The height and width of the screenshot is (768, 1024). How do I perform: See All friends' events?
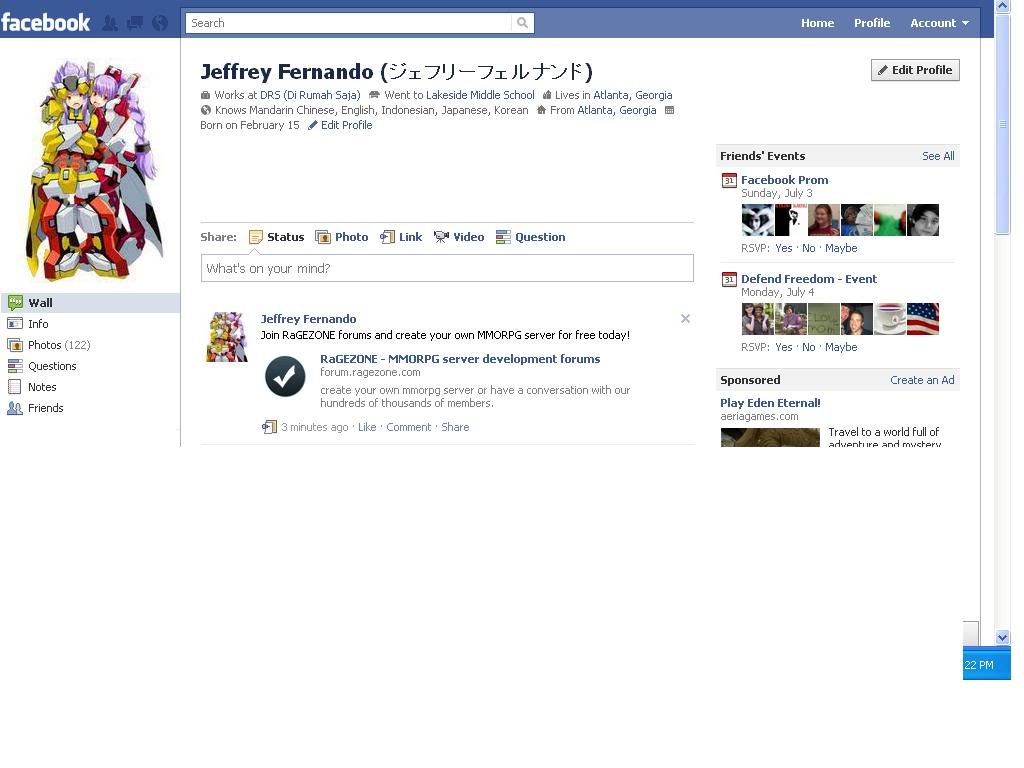(x=938, y=156)
